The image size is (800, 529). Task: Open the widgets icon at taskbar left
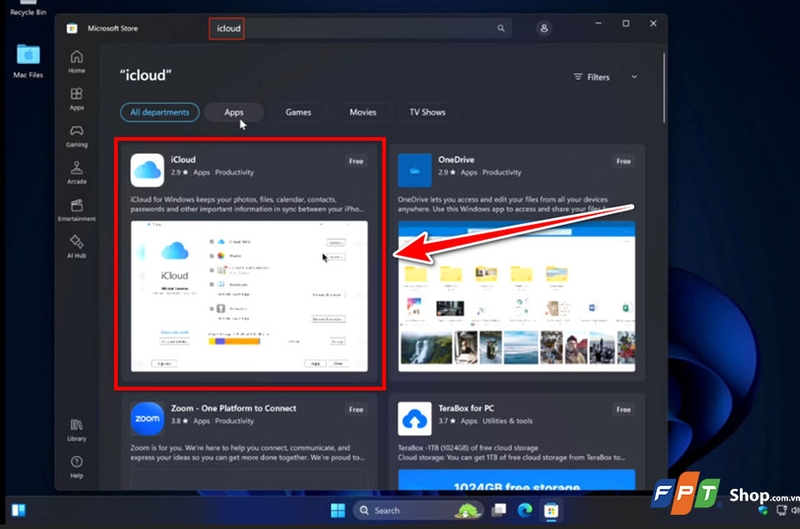[19, 510]
